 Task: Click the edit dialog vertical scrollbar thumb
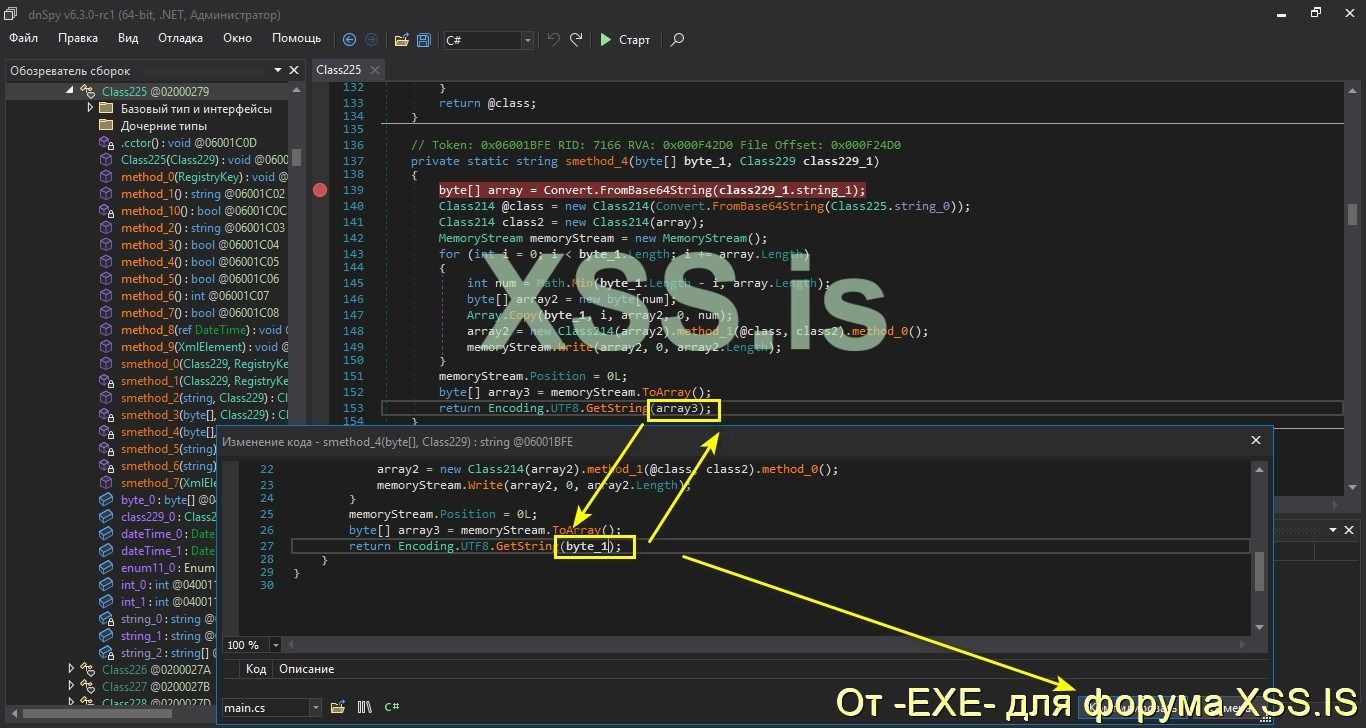pyautogui.click(x=1259, y=571)
